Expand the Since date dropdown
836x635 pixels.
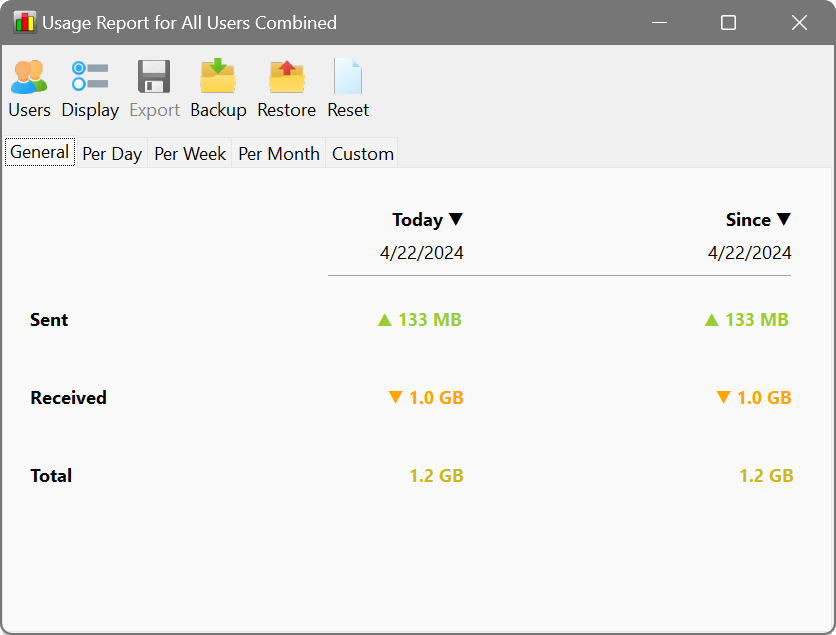[758, 220]
